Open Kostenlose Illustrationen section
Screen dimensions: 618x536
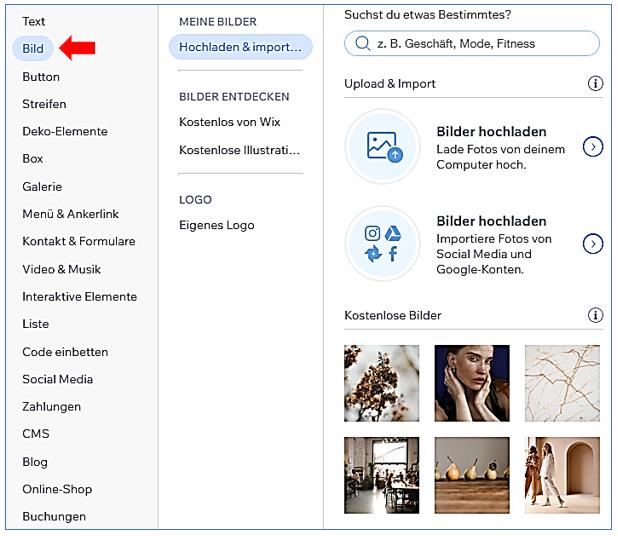pyautogui.click(x=239, y=150)
